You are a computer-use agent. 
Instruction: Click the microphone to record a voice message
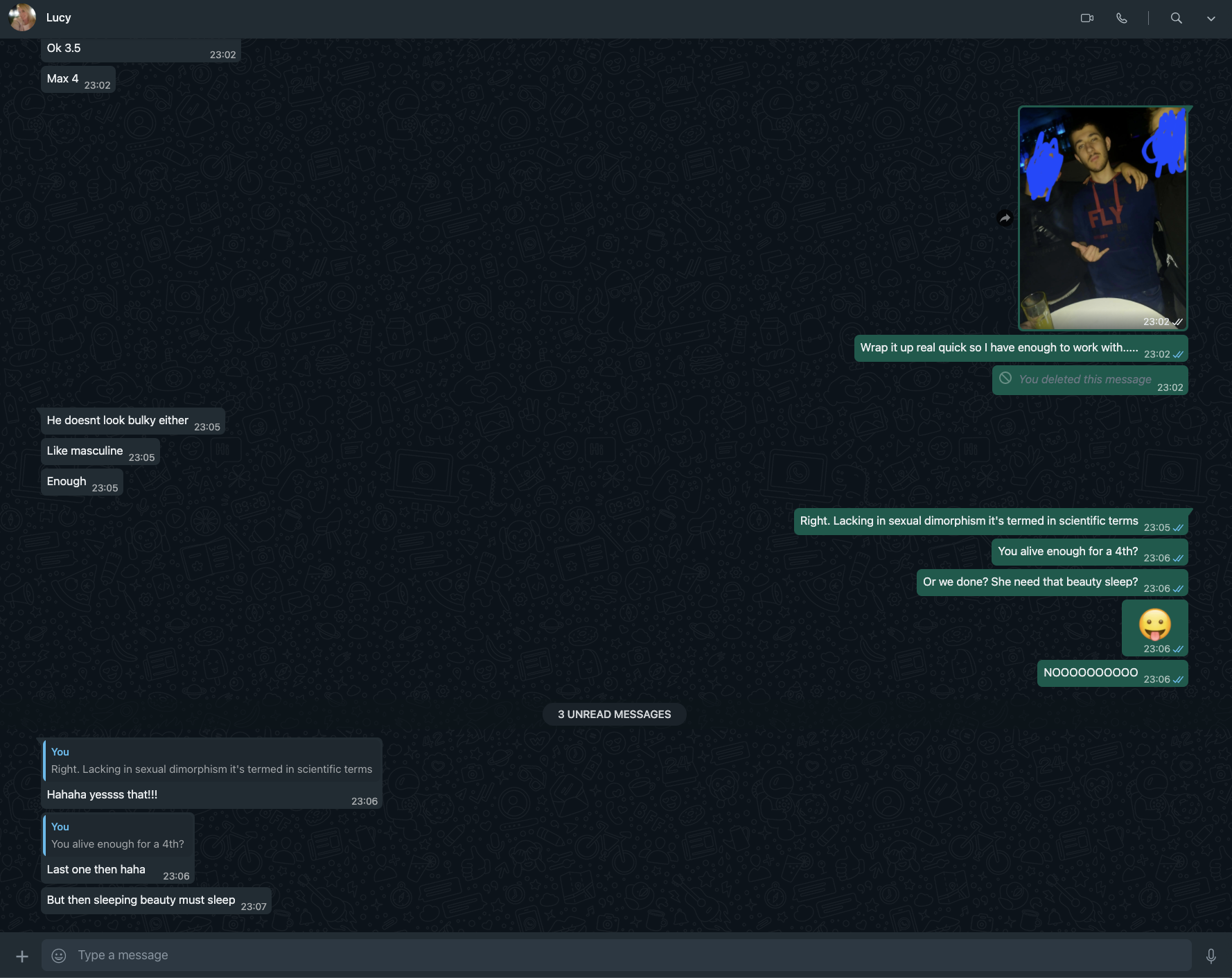click(x=1211, y=957)
